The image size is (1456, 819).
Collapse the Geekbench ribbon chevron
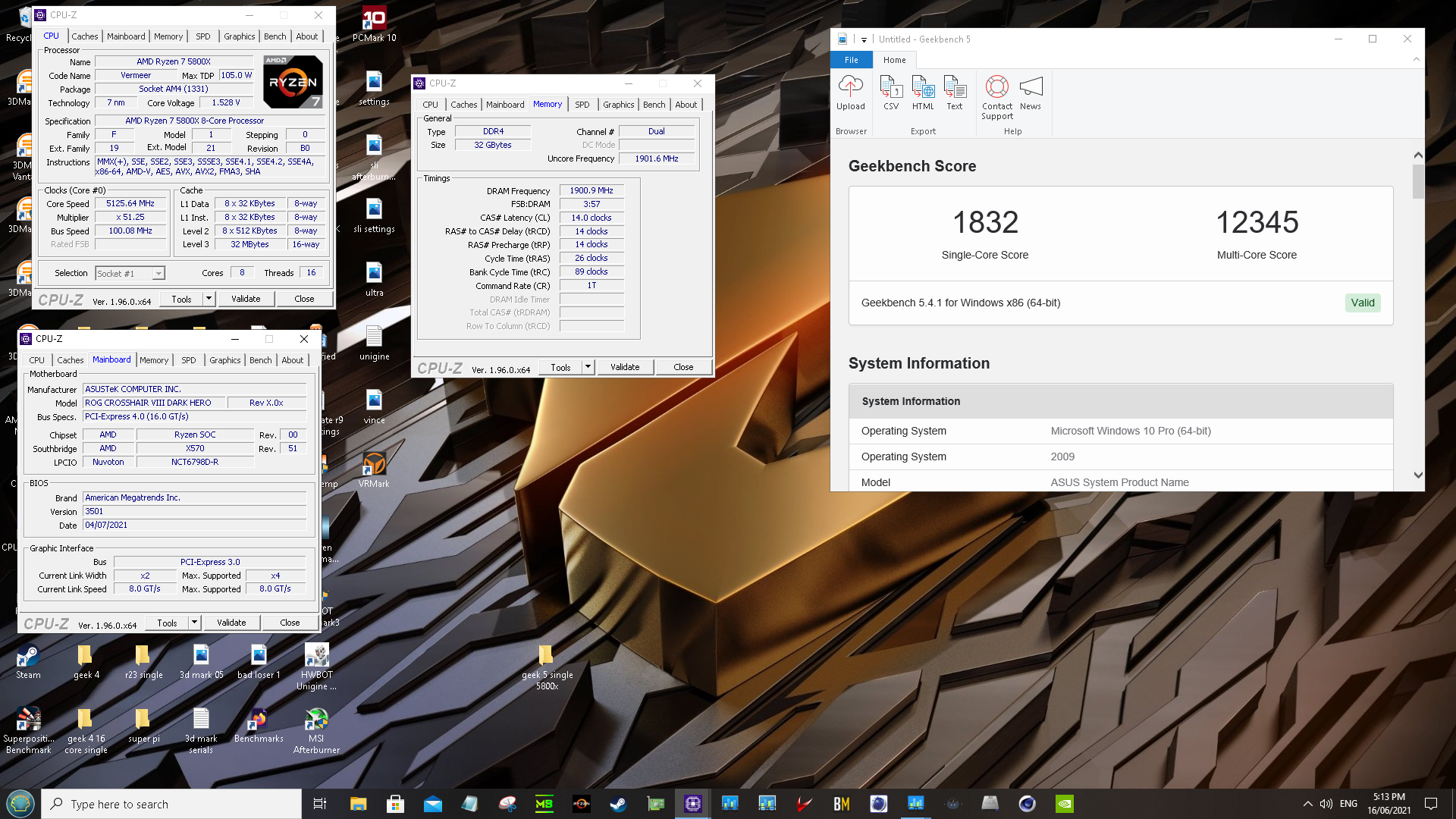(x=1416, y=59)
